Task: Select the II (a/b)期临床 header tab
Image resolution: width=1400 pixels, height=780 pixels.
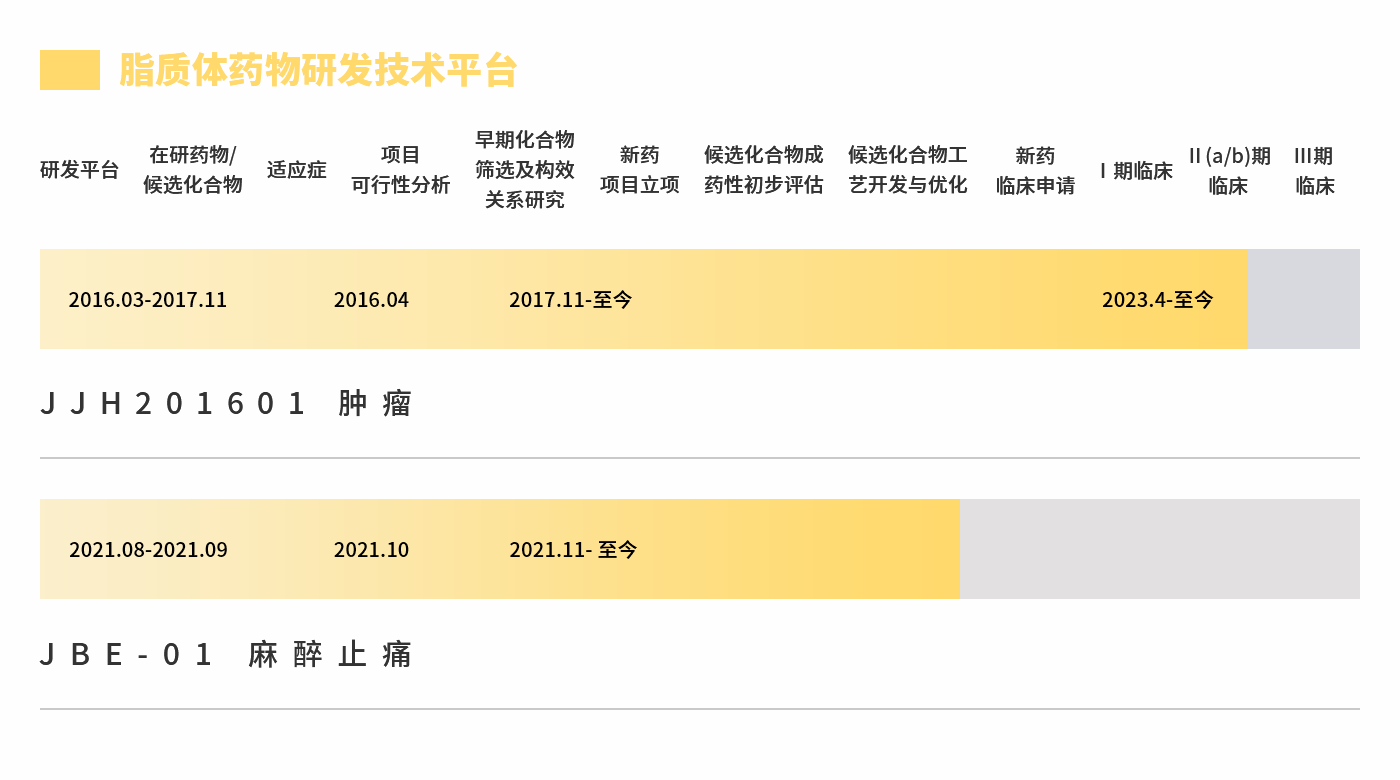Action: (x=1228, y=170)
